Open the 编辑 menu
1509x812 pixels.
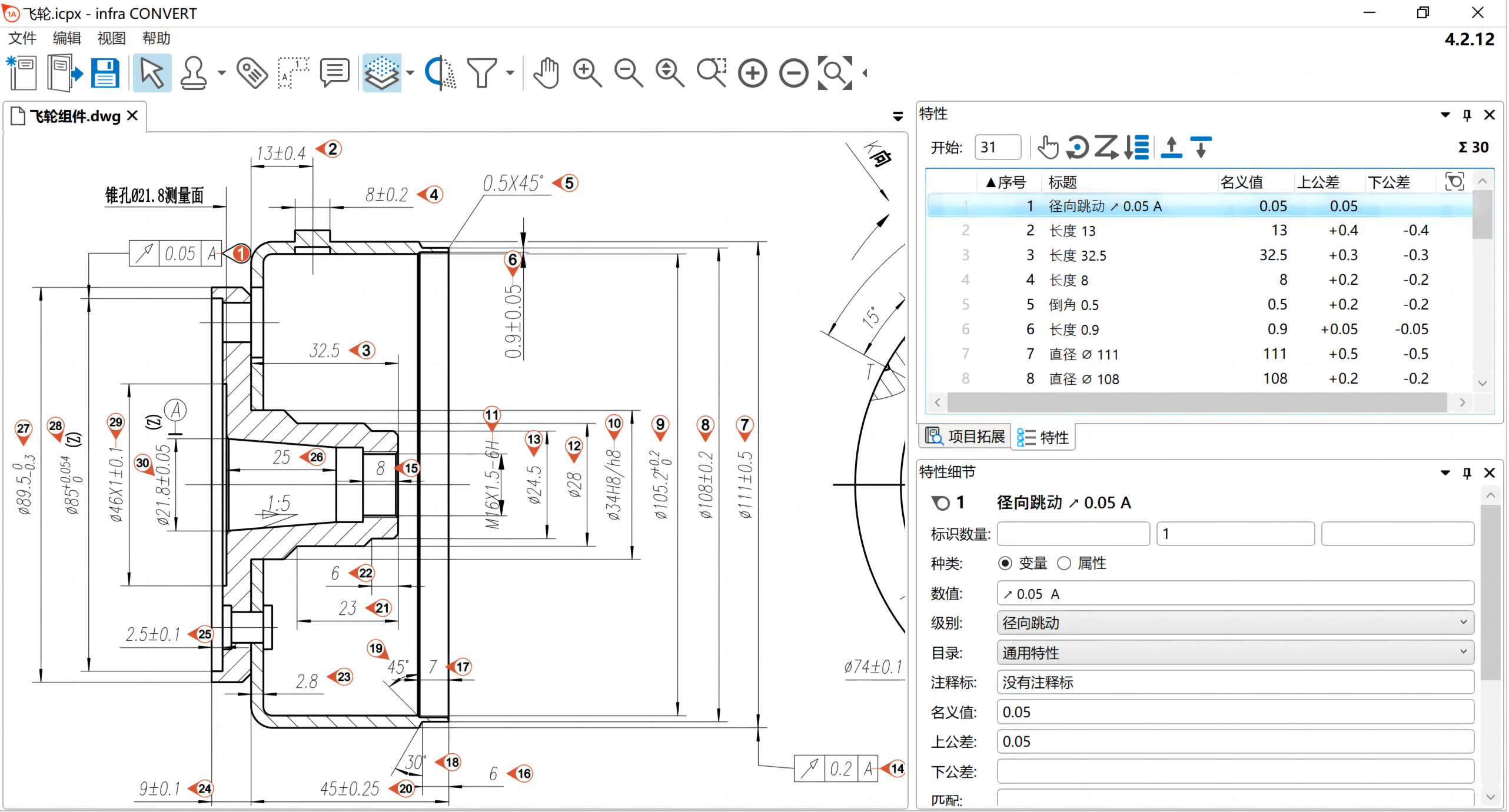(x=67, y=38)
